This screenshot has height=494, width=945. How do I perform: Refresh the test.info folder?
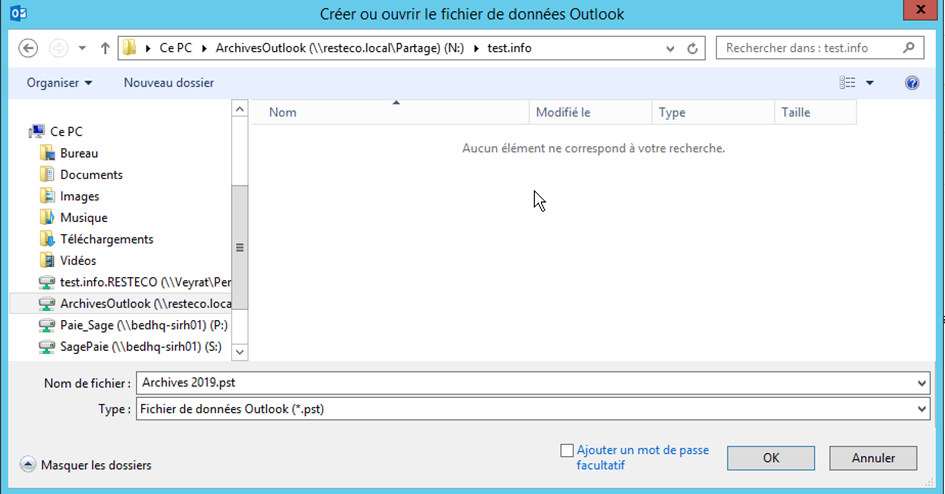(x=692, y=48)
